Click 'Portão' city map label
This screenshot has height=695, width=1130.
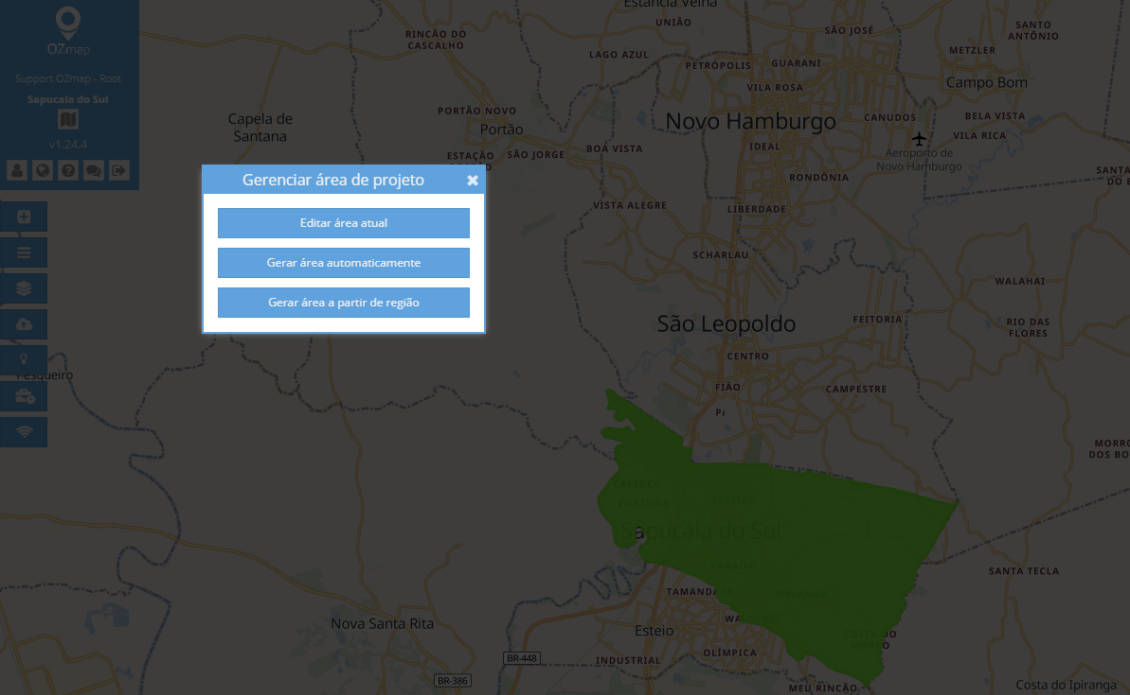pos(502,130)
